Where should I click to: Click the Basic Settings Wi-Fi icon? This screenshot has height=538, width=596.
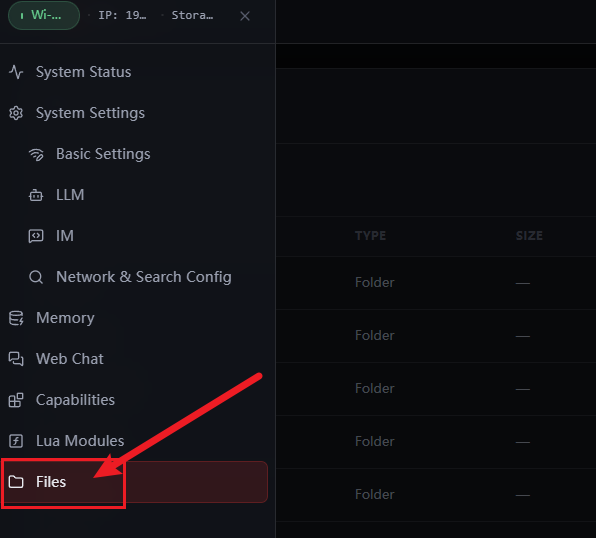(x=36, y=154)
